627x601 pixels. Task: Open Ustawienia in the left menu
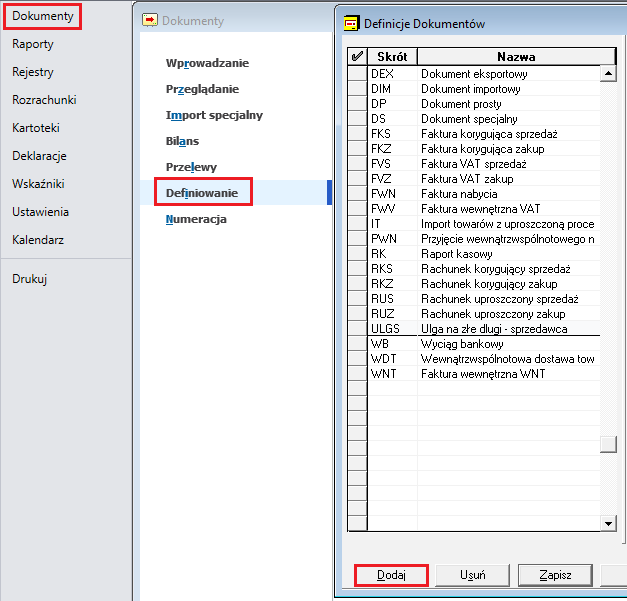click(x=40, y=212)
